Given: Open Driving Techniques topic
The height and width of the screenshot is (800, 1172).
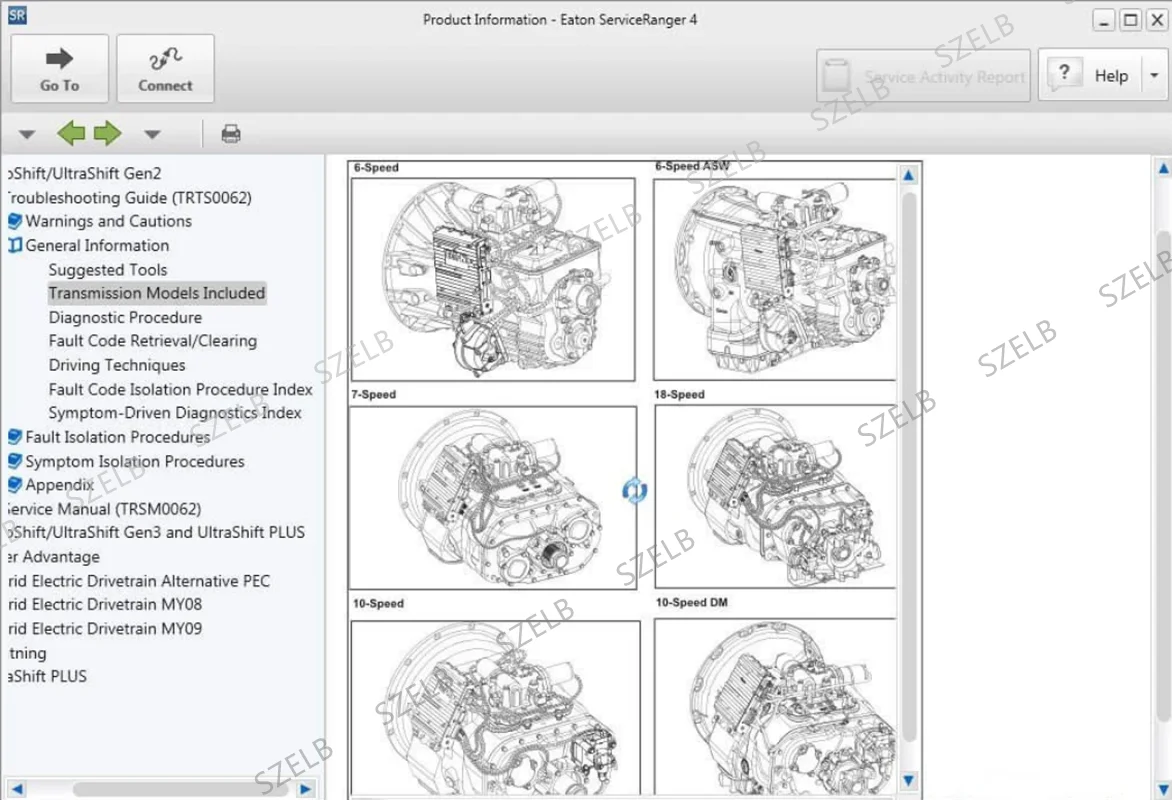Looking at the screenshot, I should coord(117,366).
